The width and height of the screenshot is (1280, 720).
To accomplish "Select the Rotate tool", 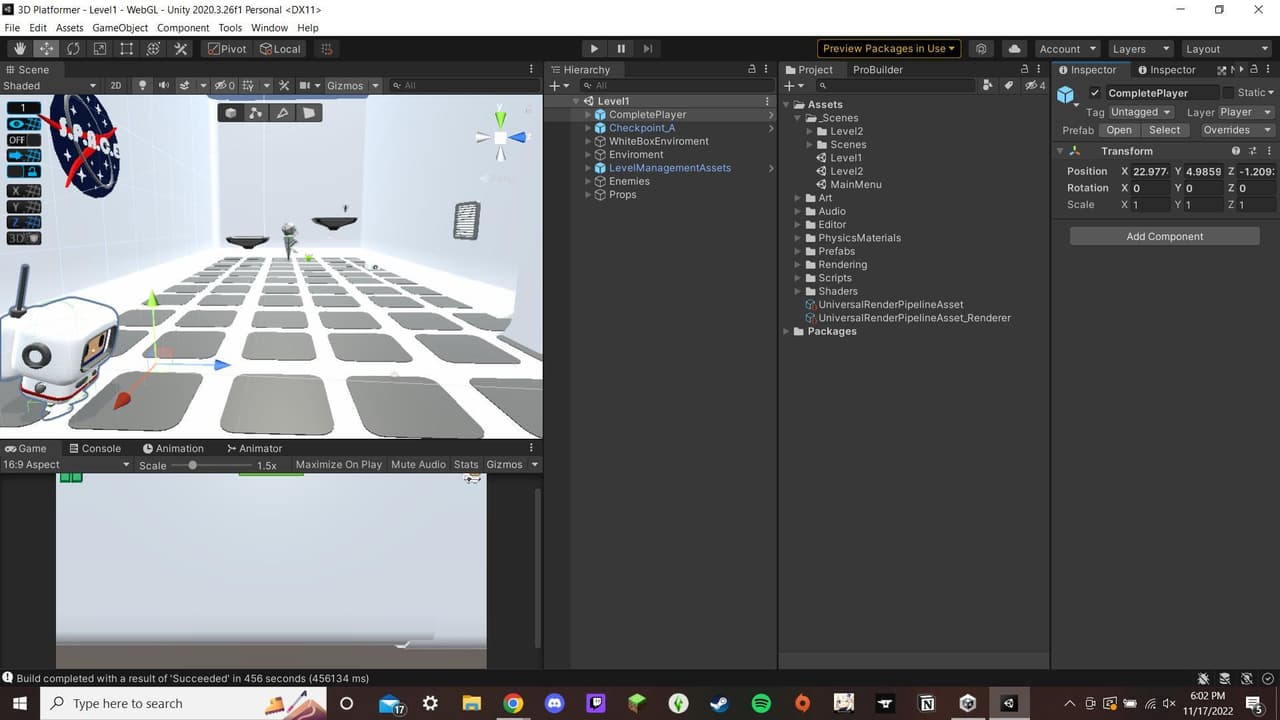I will click(x=73, y=48).
